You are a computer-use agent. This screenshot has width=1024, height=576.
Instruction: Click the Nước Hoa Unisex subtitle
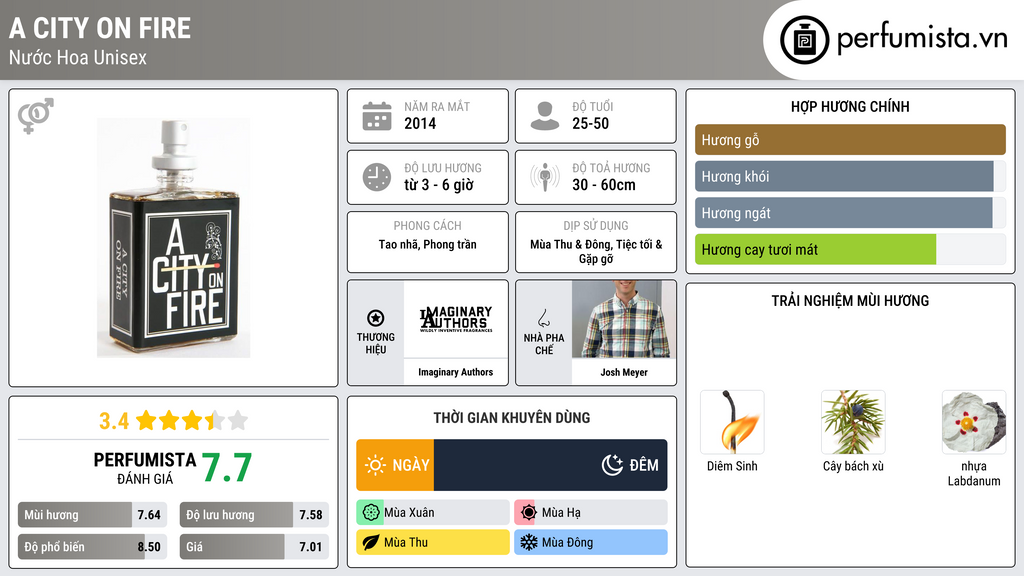(78, 57)
